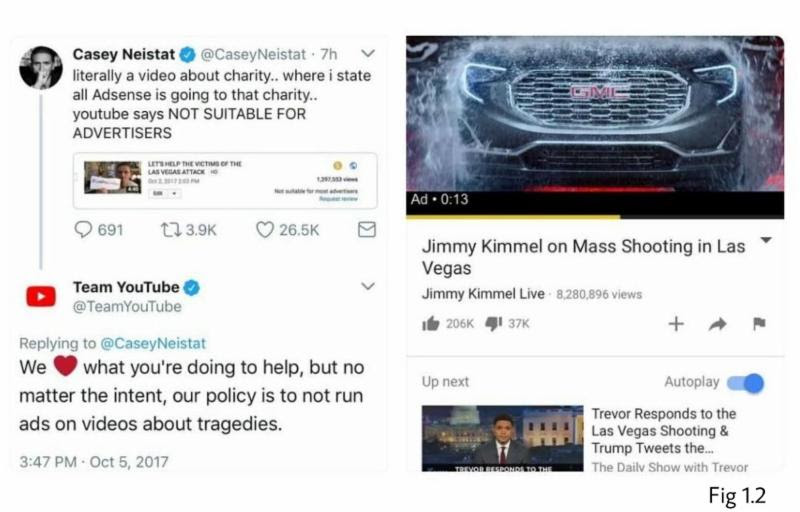Open the chevron menu on Team YouTube's tweet
The image size is (800, 512).
point(368,286)
